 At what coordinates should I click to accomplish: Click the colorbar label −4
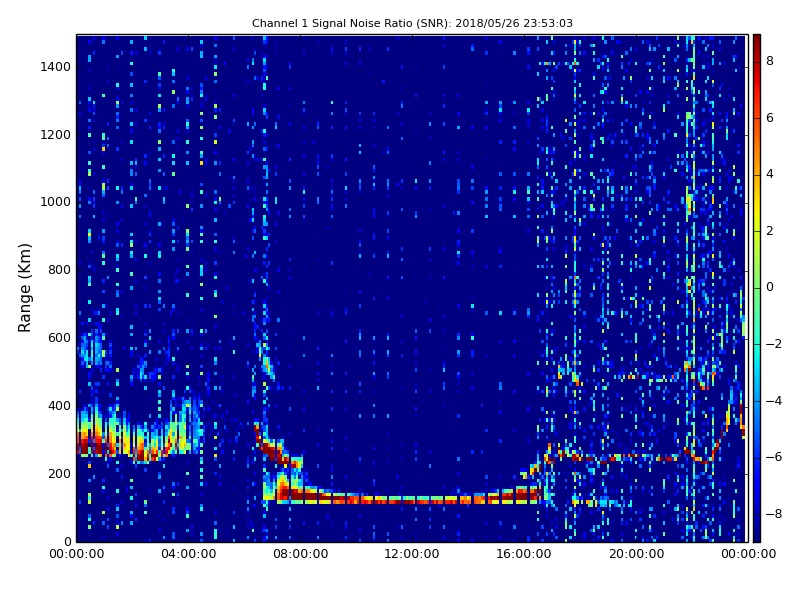coord(774,401)
